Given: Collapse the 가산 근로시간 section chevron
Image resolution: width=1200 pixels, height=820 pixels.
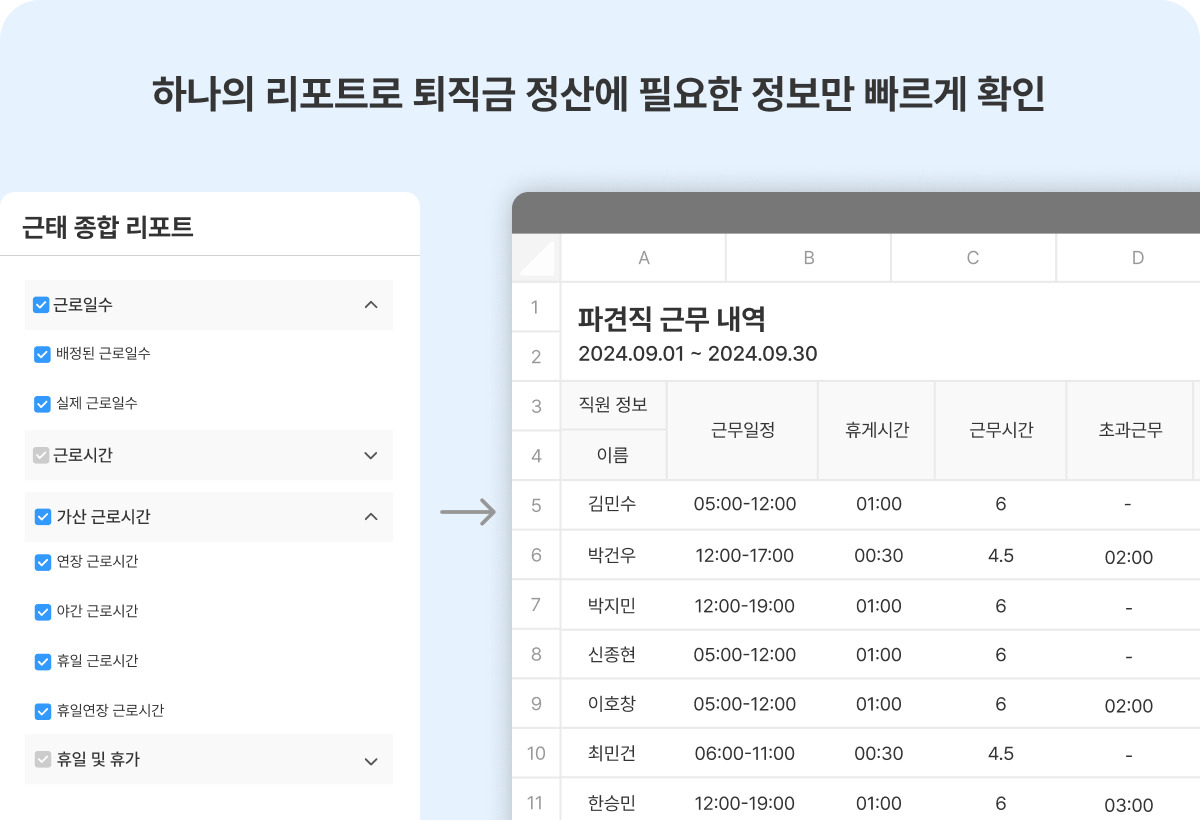Looking at the screenshot, I should (371, 517).
